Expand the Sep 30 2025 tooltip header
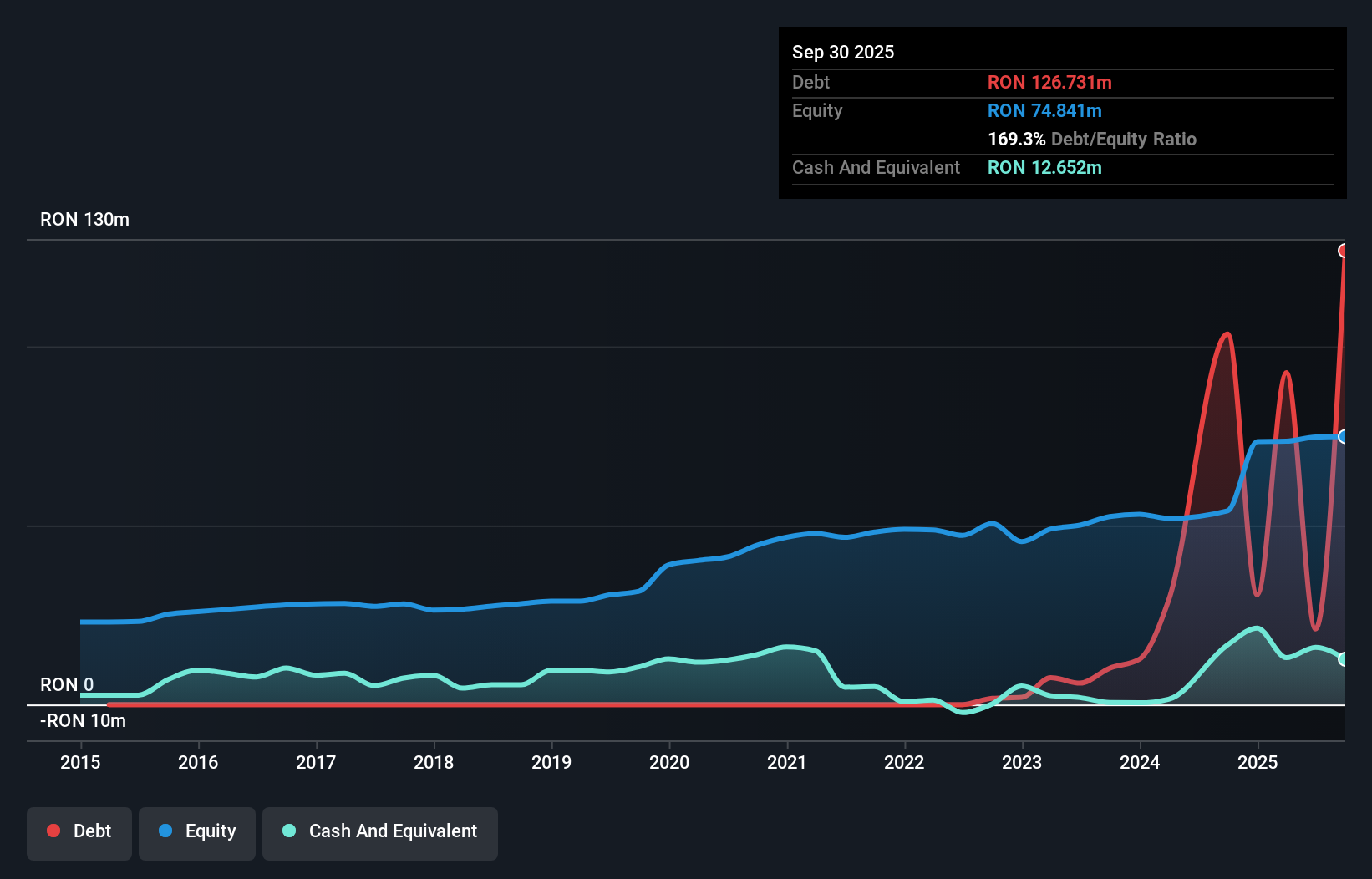The height and width of the screenshot is (879, 1372). (x=843, y=52)
